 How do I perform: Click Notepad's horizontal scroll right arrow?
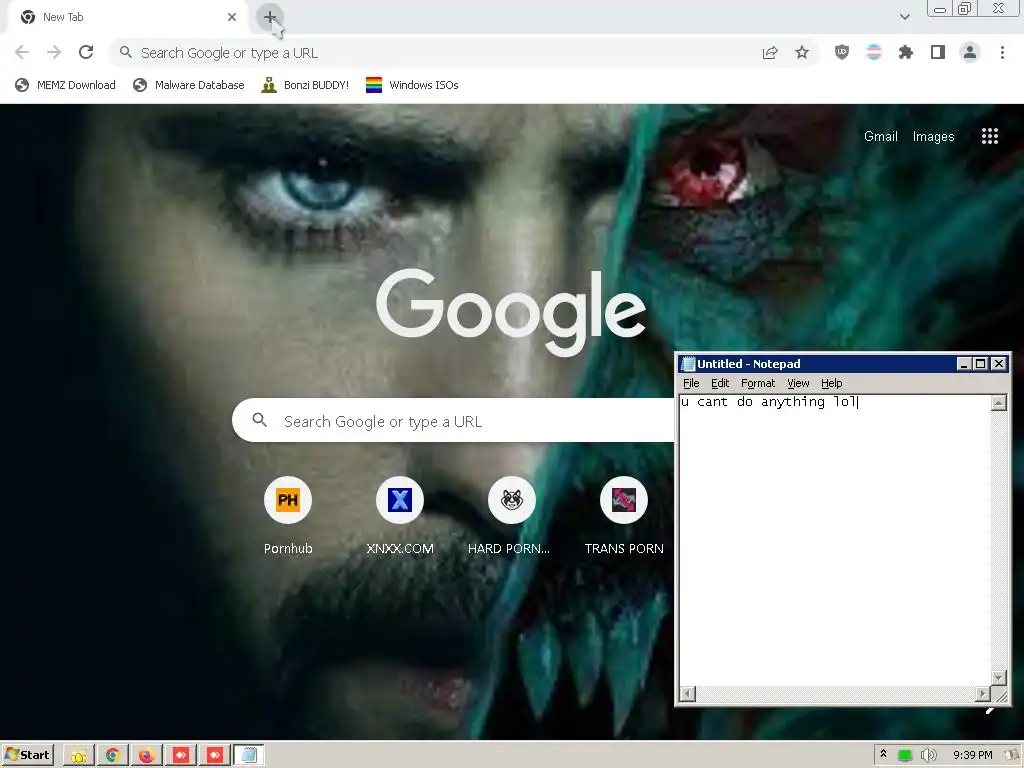(983, 694)
